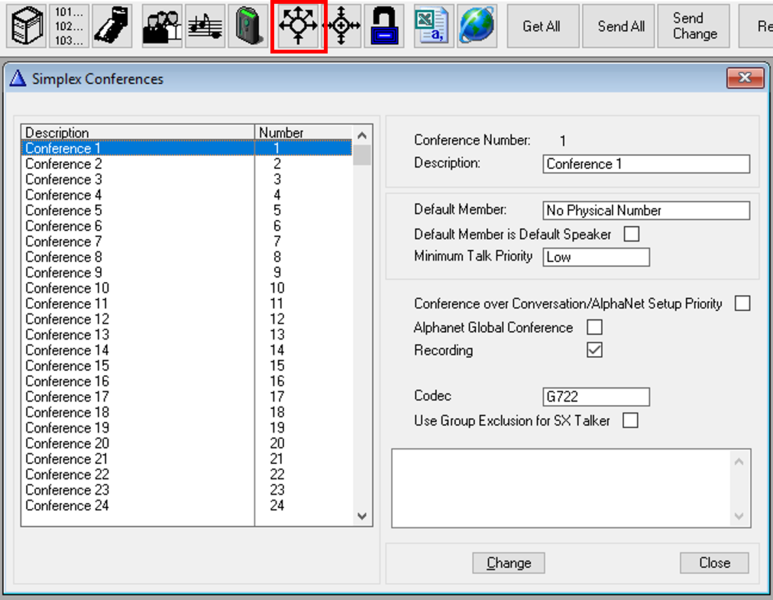Select Conference 16 in the list
The image size is (773, 600).
pos(187,381)
